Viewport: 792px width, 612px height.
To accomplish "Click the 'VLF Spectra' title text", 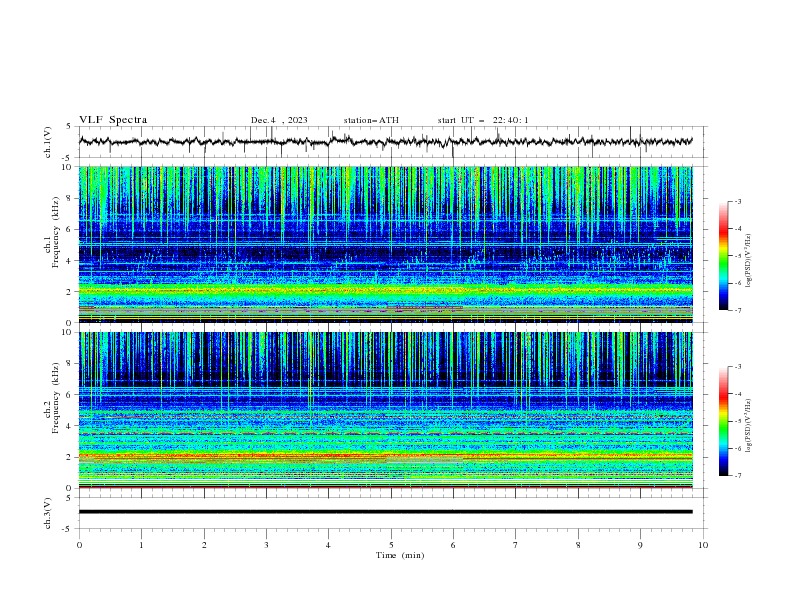I will (113, 120).
